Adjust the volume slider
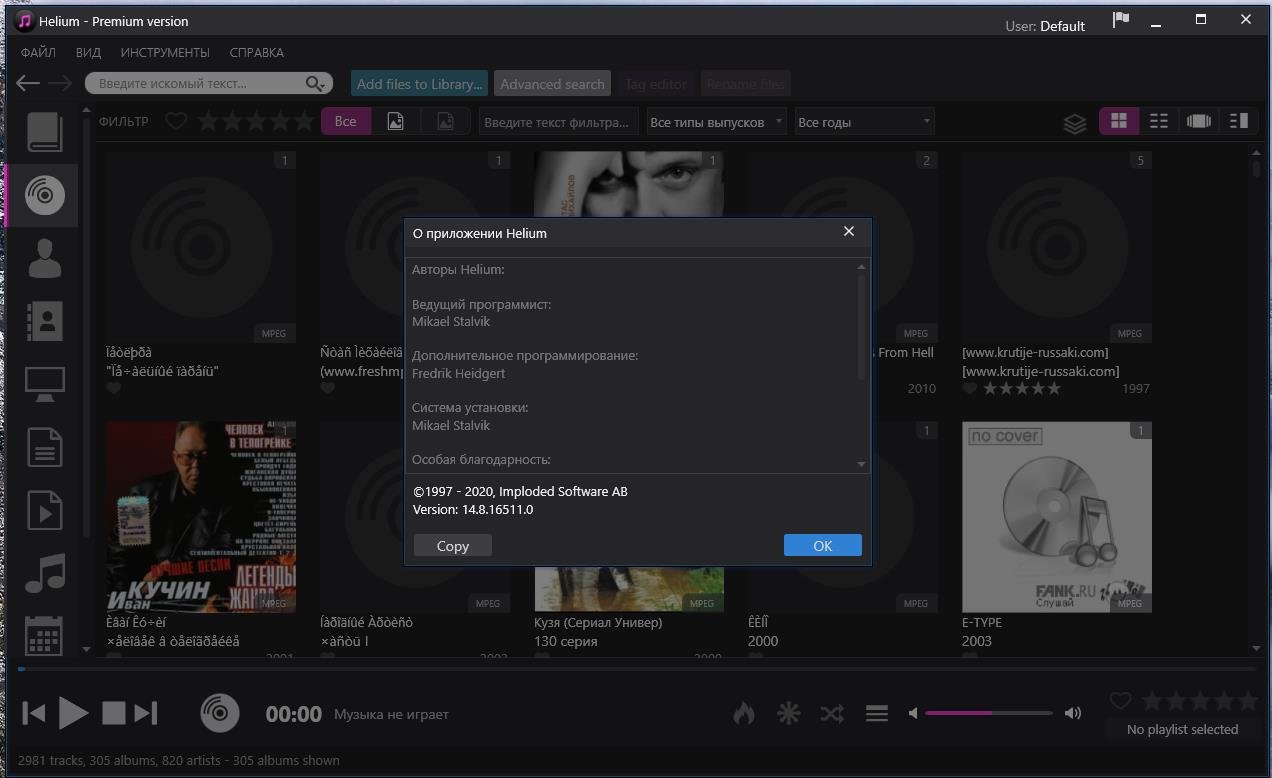 tap(989, 713)
